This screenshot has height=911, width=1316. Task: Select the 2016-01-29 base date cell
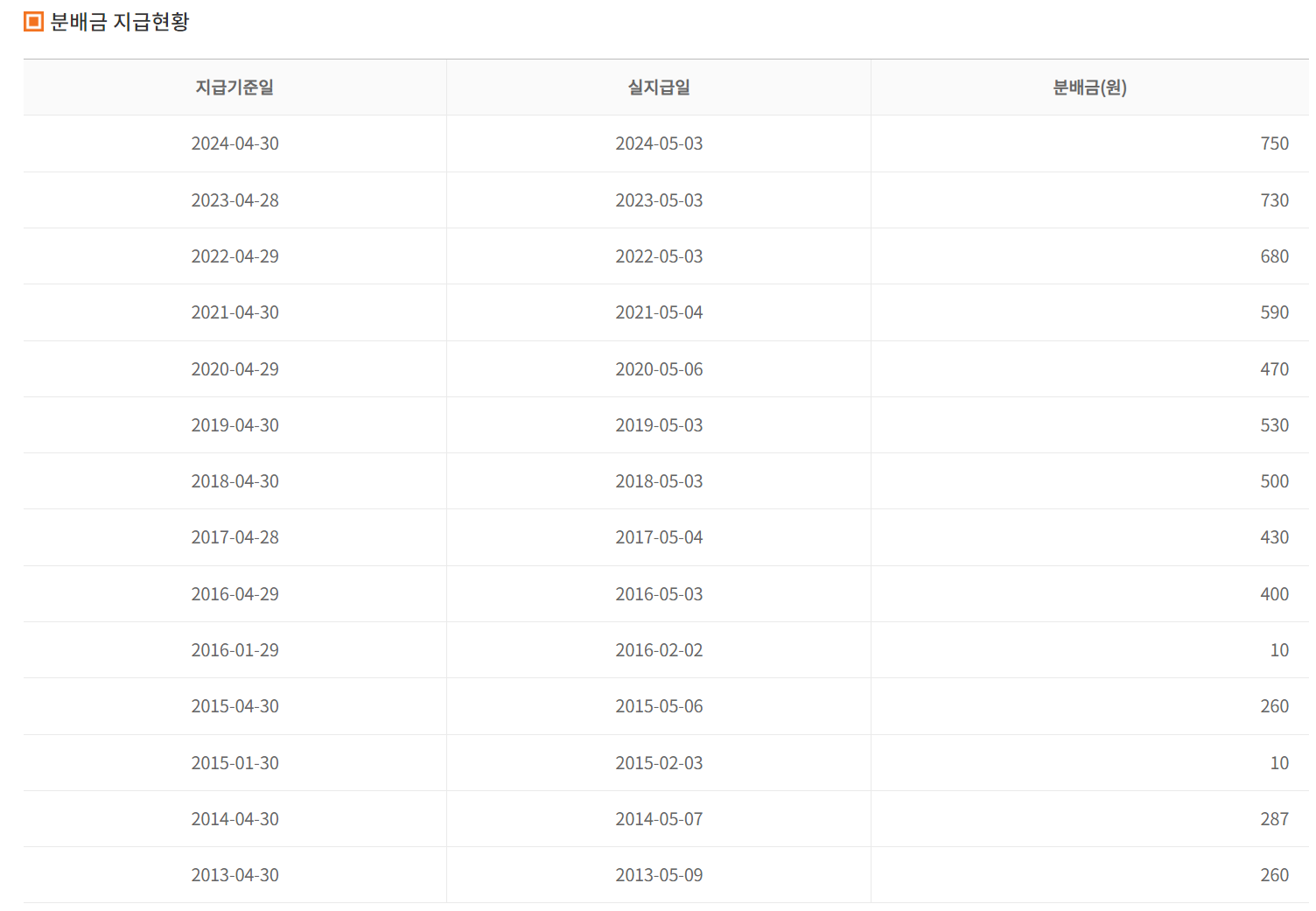pyautogui.click(x=235, y=650)
